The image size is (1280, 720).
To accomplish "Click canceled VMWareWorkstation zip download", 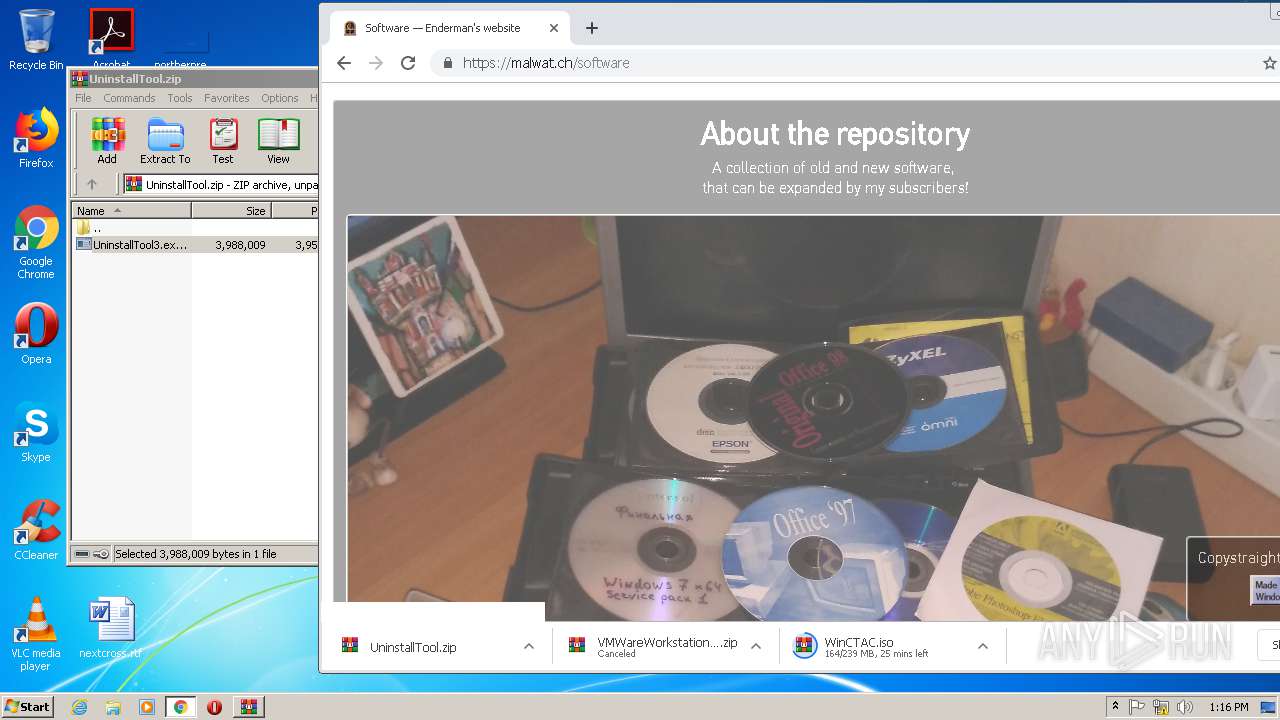I will click(x=652, y=647).
